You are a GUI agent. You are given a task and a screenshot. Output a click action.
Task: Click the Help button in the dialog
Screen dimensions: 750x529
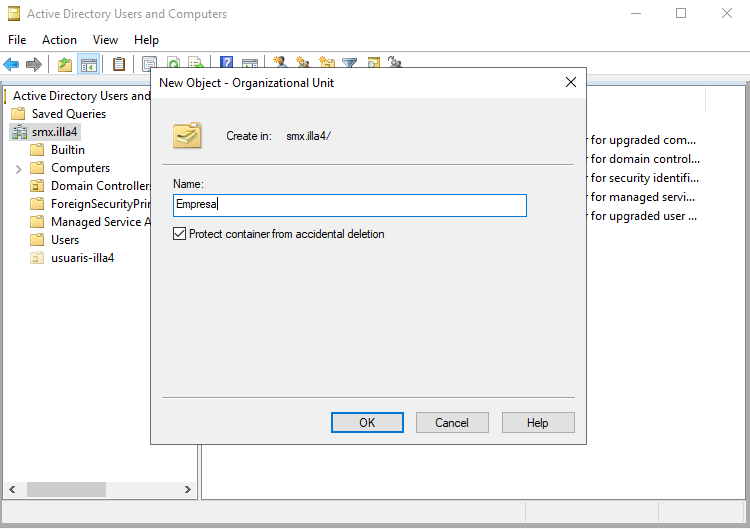click(538, 423)
